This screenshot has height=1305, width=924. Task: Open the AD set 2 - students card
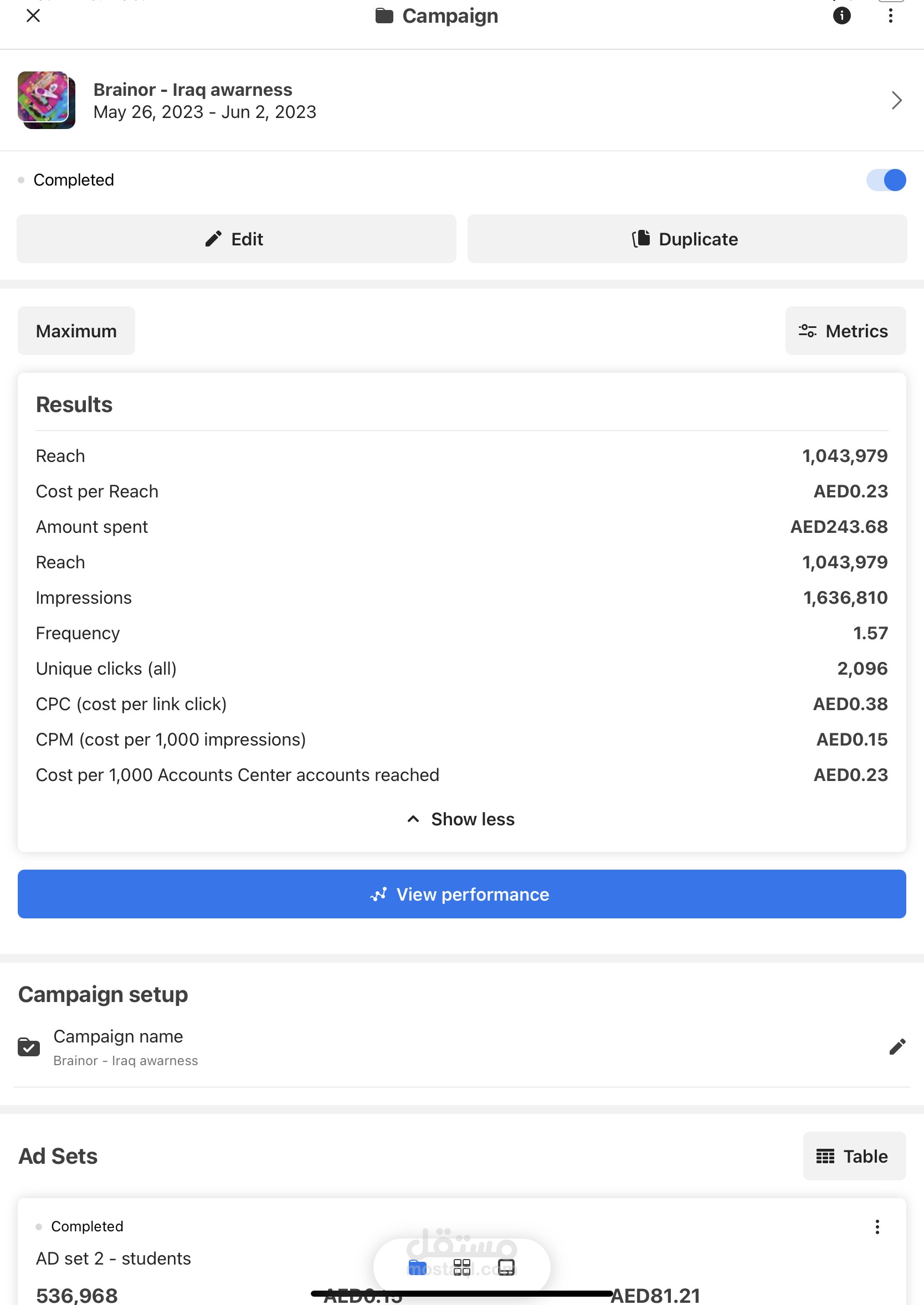[461, 1251]
